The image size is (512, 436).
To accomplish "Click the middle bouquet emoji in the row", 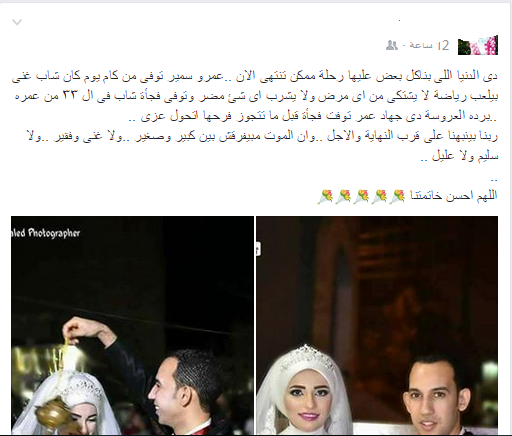I will (x=361, y=196).
